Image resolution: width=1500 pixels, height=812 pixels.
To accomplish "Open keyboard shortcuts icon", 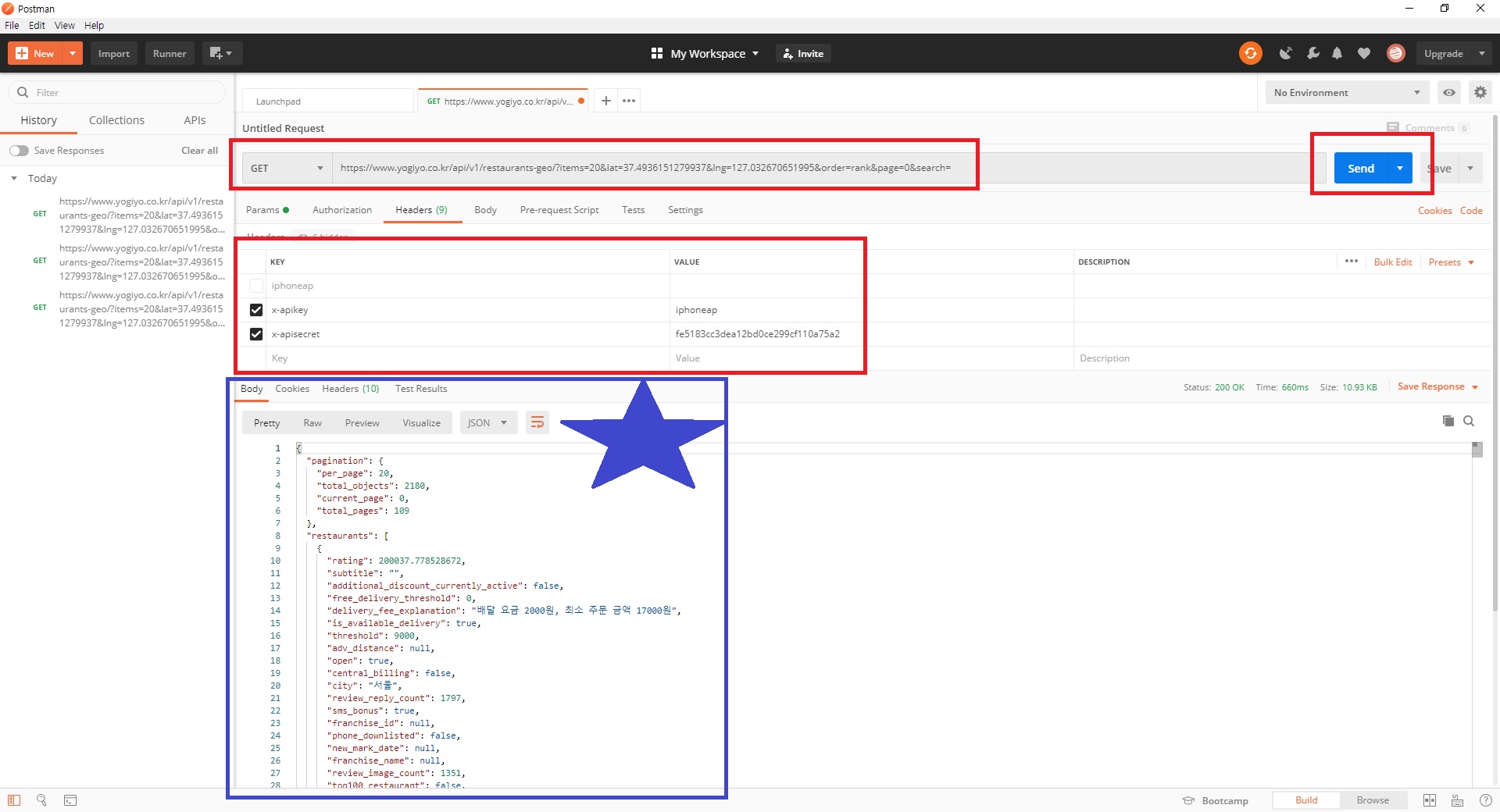I will (1458, 800).
